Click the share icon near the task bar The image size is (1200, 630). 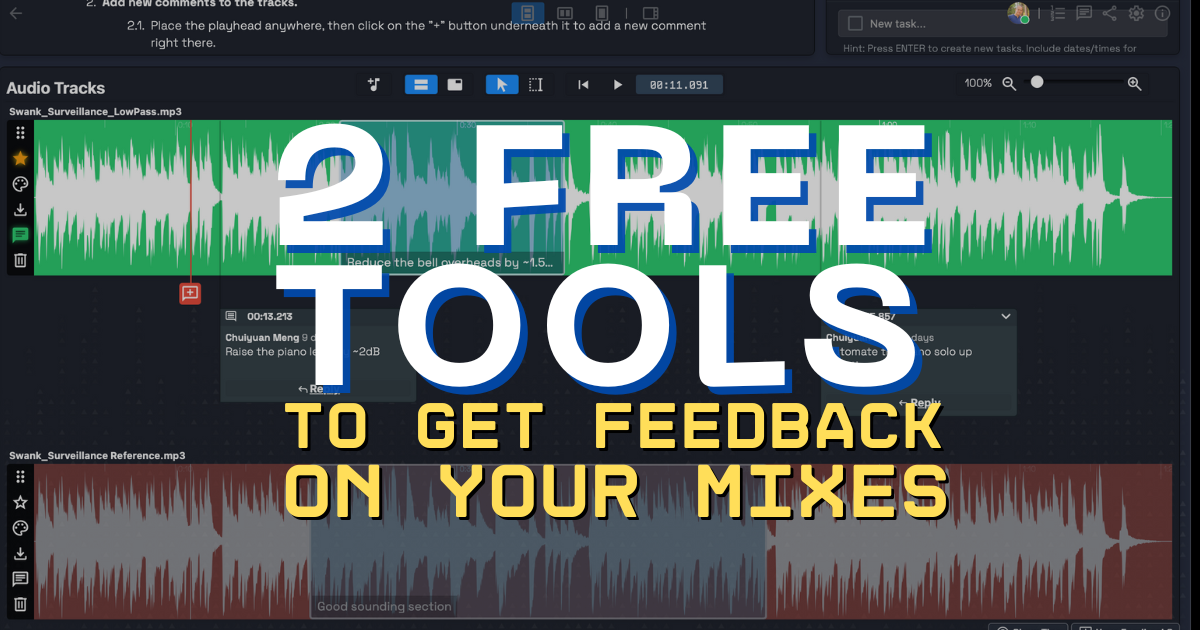(1109, 13)
